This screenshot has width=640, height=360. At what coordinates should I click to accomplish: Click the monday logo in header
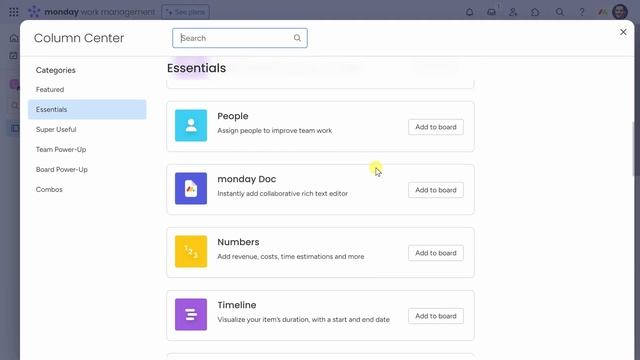91,12
